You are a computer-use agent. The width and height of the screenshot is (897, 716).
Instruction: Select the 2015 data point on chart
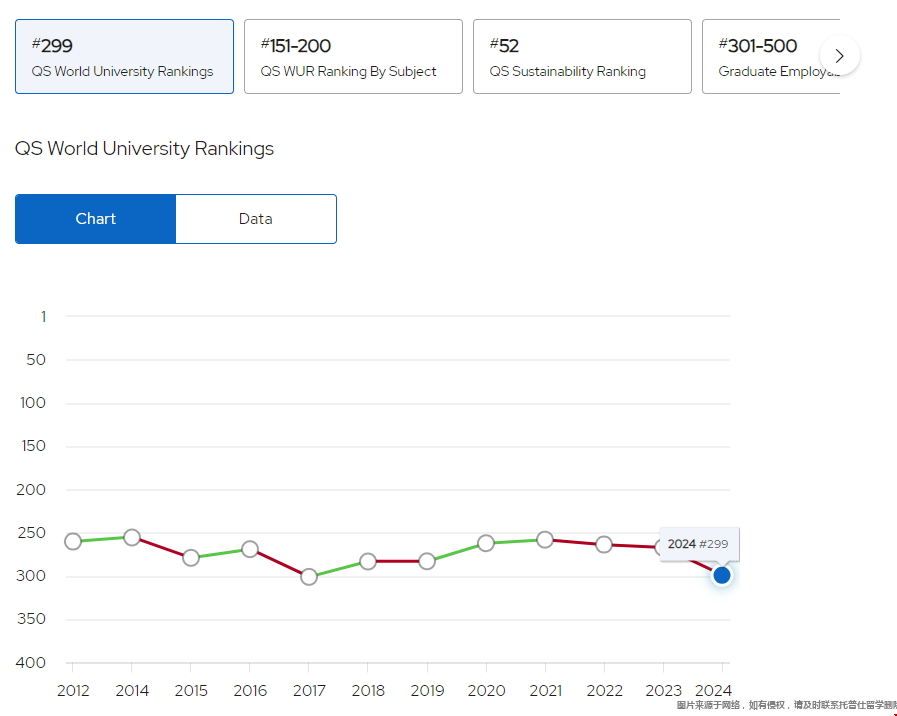(190, 558)
